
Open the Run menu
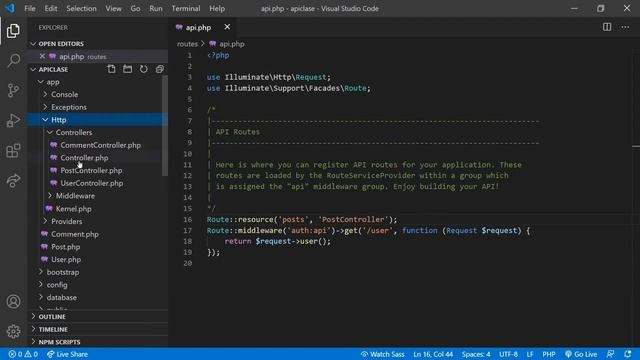pyautogui.click(x=156, y=8)
